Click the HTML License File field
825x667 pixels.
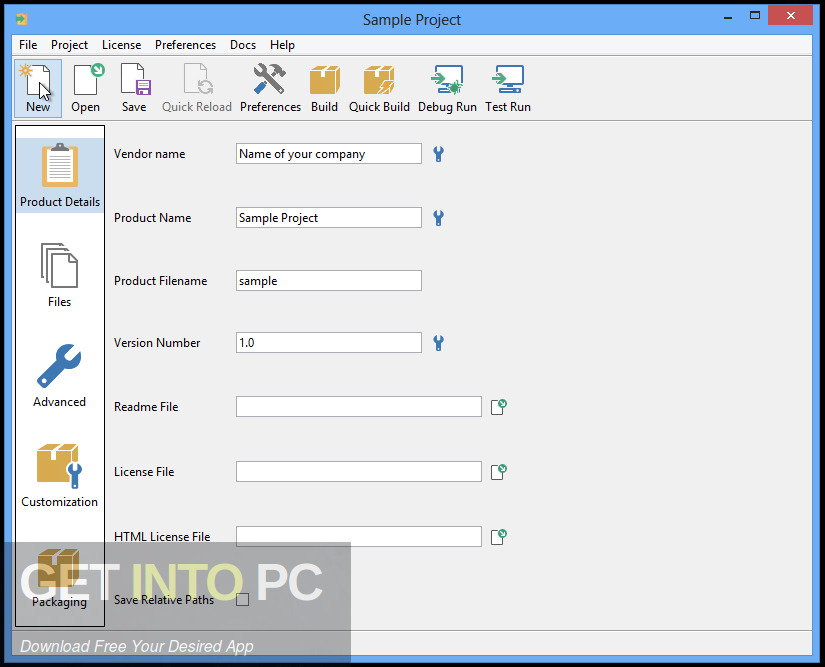[359, 536]
